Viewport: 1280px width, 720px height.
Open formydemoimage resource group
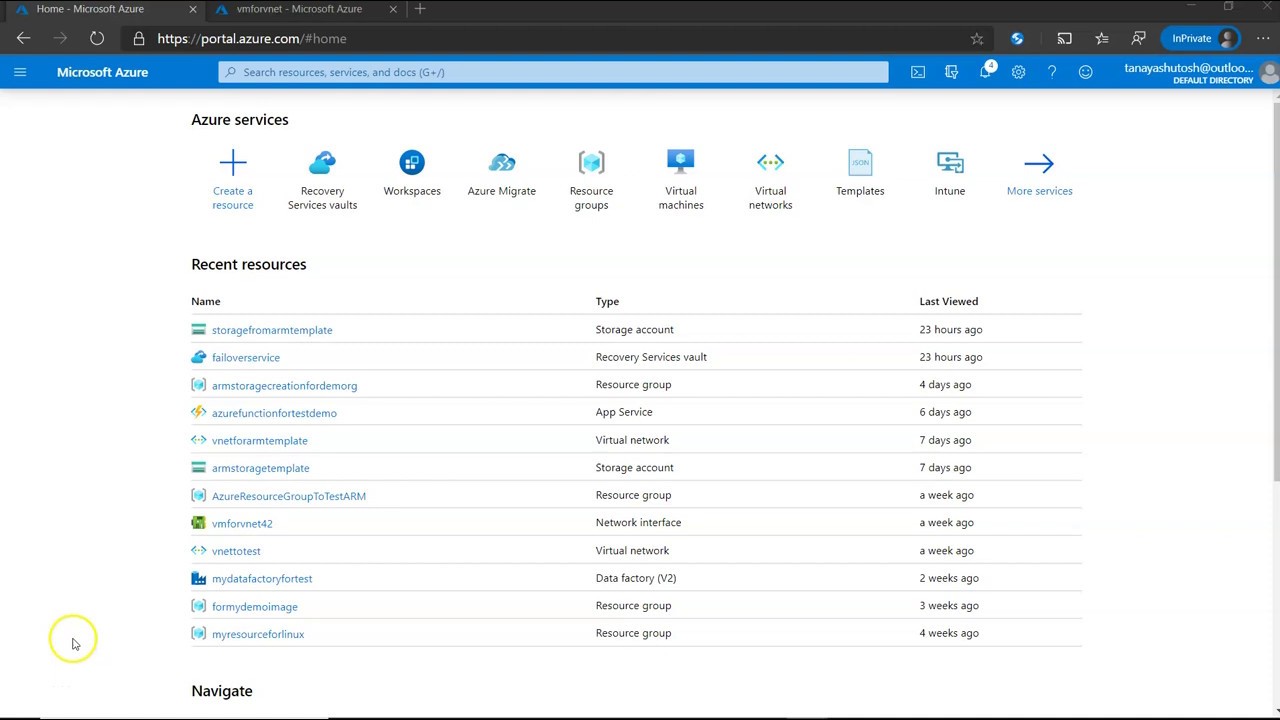point(255,606)
